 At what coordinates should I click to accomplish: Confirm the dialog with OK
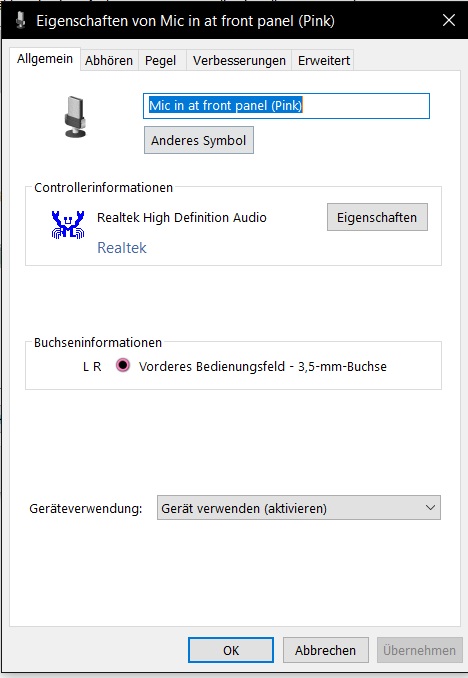pos(231,650)
